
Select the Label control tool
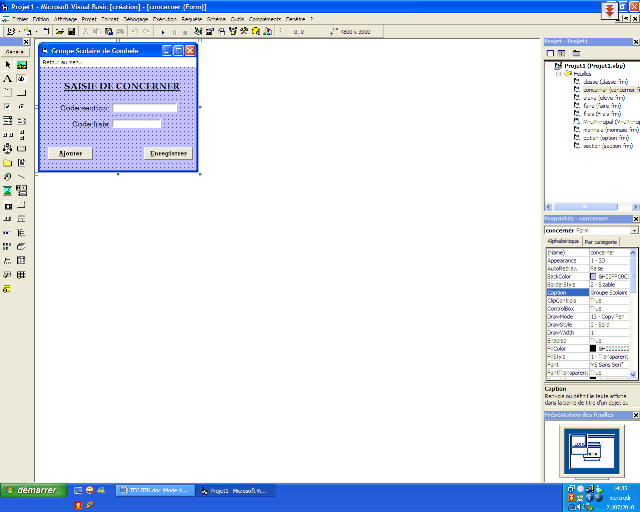coord(8,78)
